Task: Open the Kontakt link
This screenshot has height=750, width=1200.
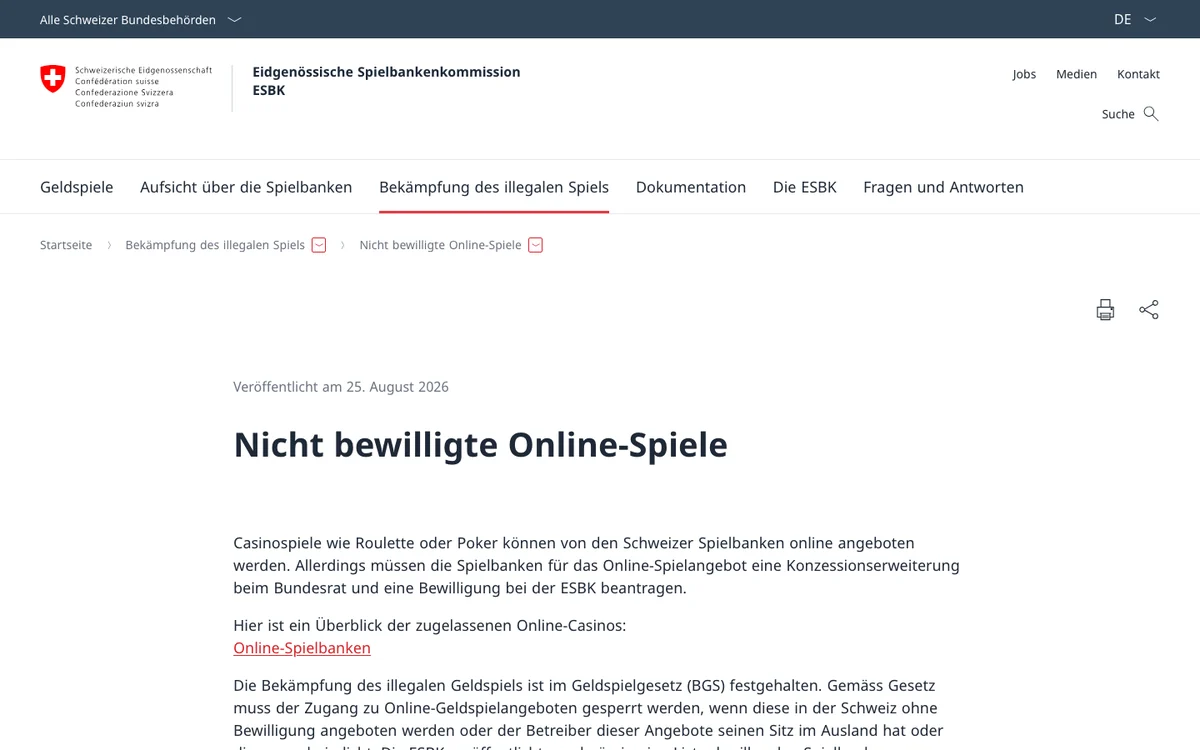Action: [x=1138, y=74]
